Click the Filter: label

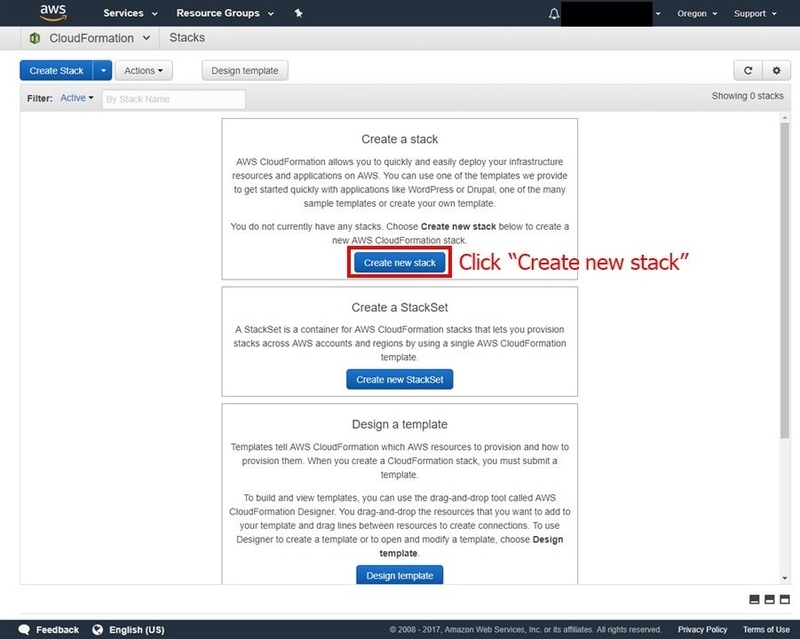click(40, 98)
